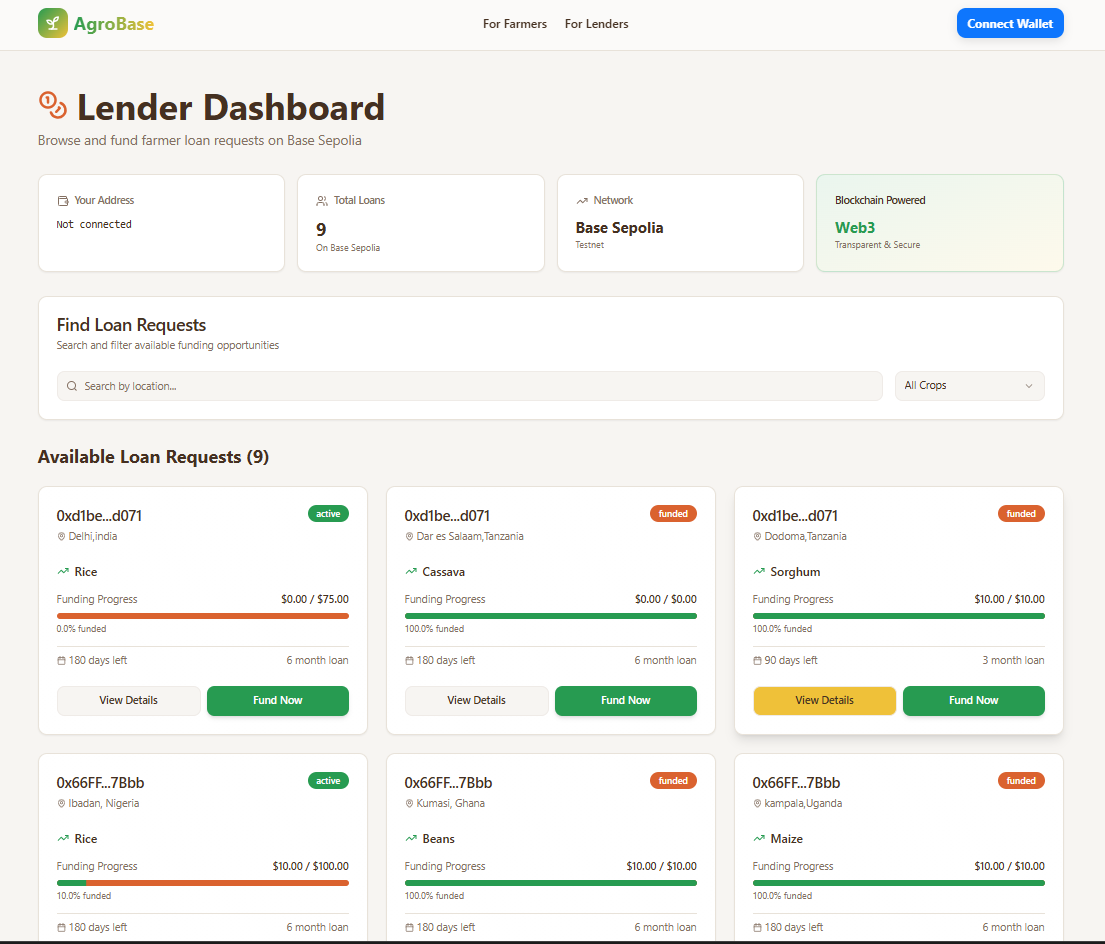Click the active badge on Delhi loan card
This screenshot has width=1105, height=944.
coord(328,514)
